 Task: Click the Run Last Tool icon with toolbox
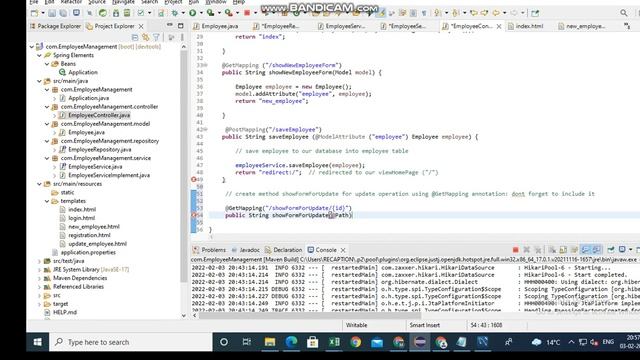(229, 13)
